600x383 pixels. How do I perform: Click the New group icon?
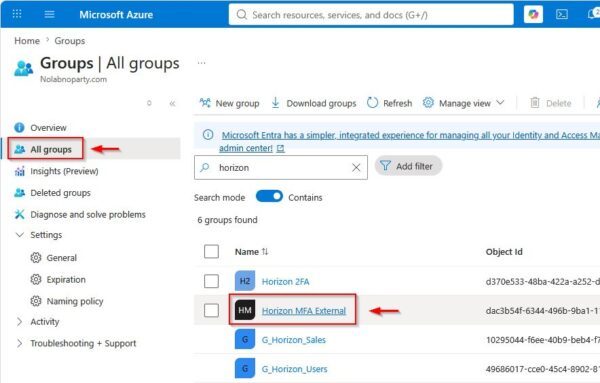coord(205,103)
